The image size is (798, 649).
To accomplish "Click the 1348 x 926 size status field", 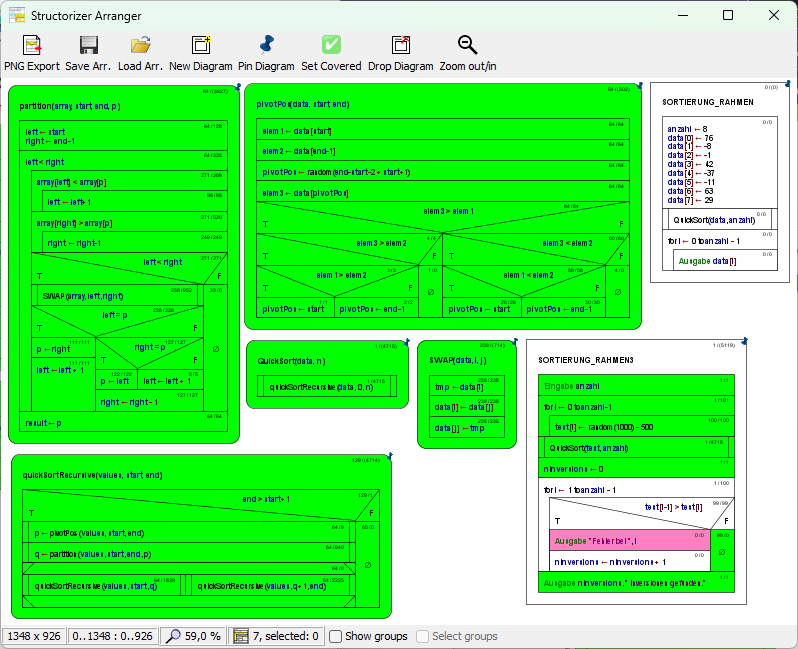I will pyautogui.click(x=34, y=636).
